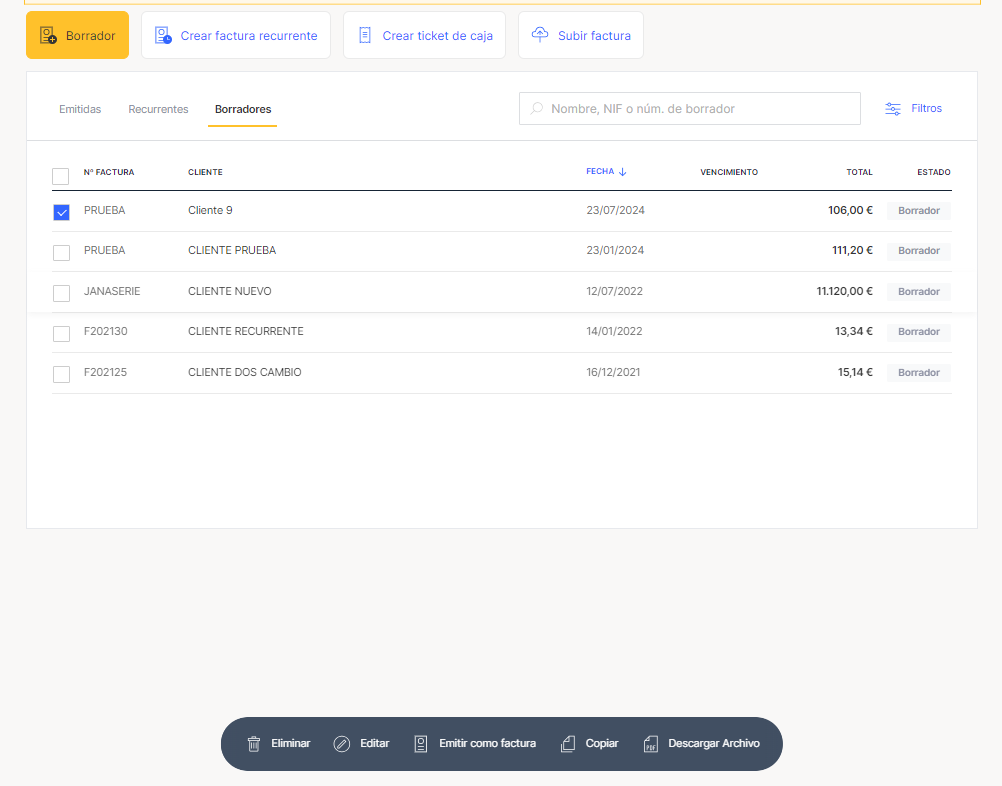Check the box for draft F202125
The width and height of the screenshot is (1002, 786).
click(61, 374)
